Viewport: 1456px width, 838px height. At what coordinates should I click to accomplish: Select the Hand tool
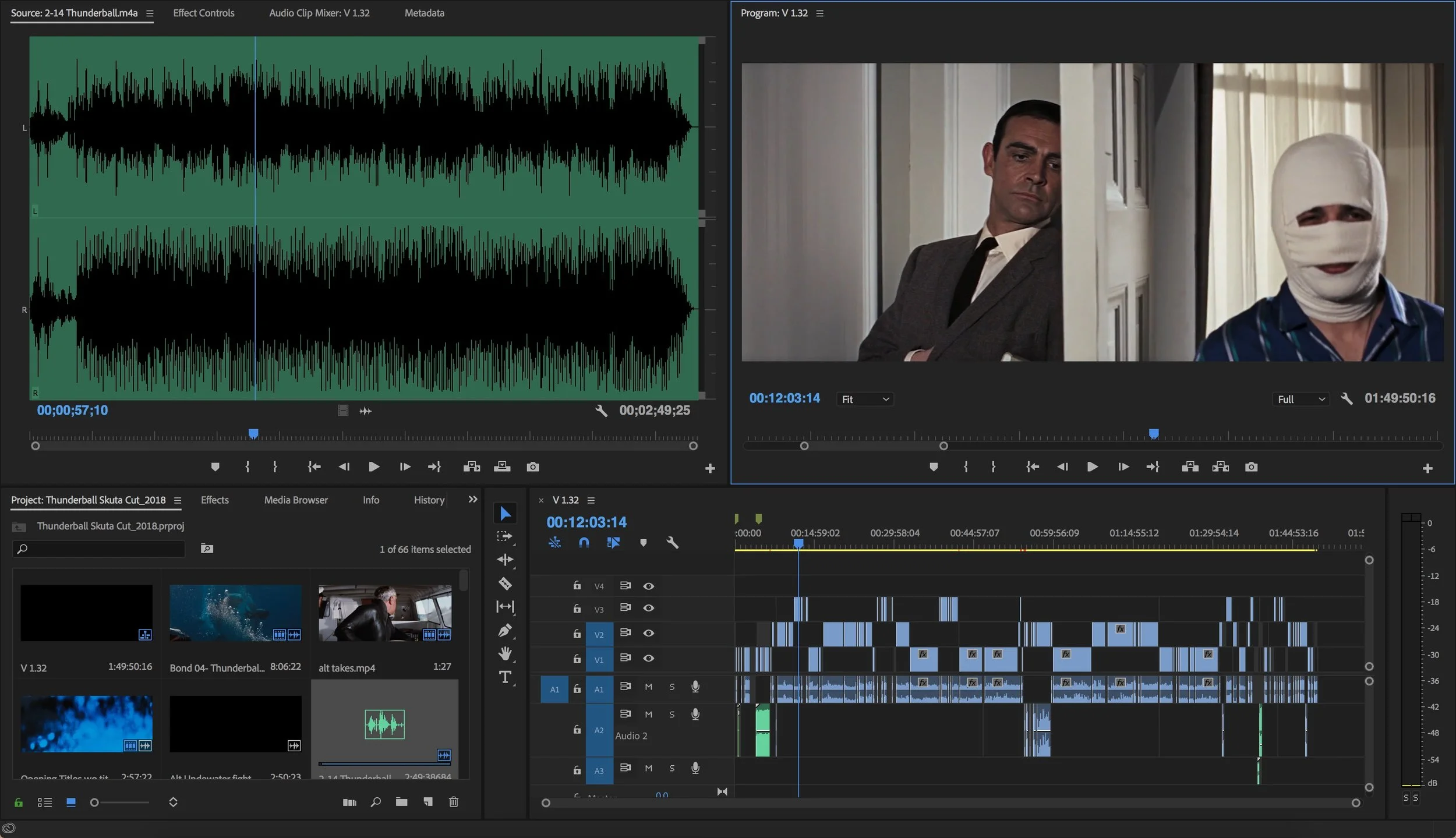(x=505, y=653)
